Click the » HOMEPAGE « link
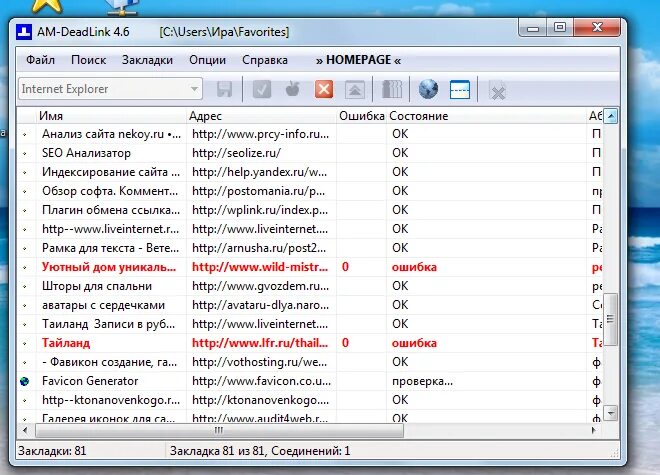This screenshot has width=660, height=475. tap(358, 60)
